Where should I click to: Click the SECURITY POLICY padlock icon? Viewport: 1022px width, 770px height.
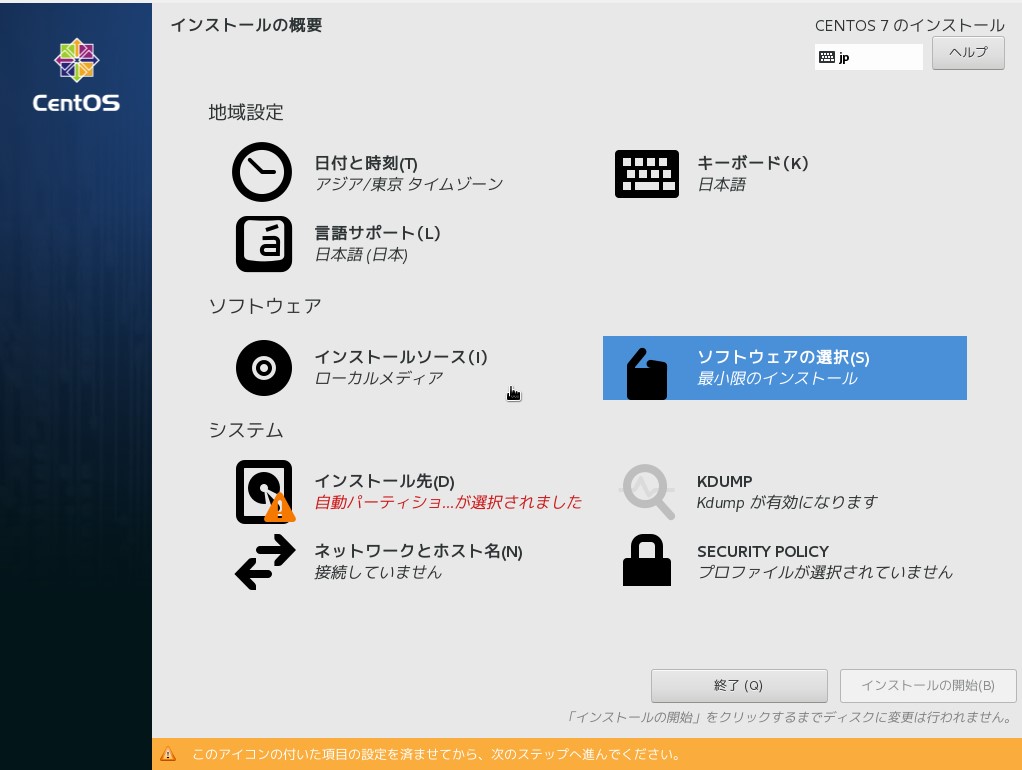point(646,560)
